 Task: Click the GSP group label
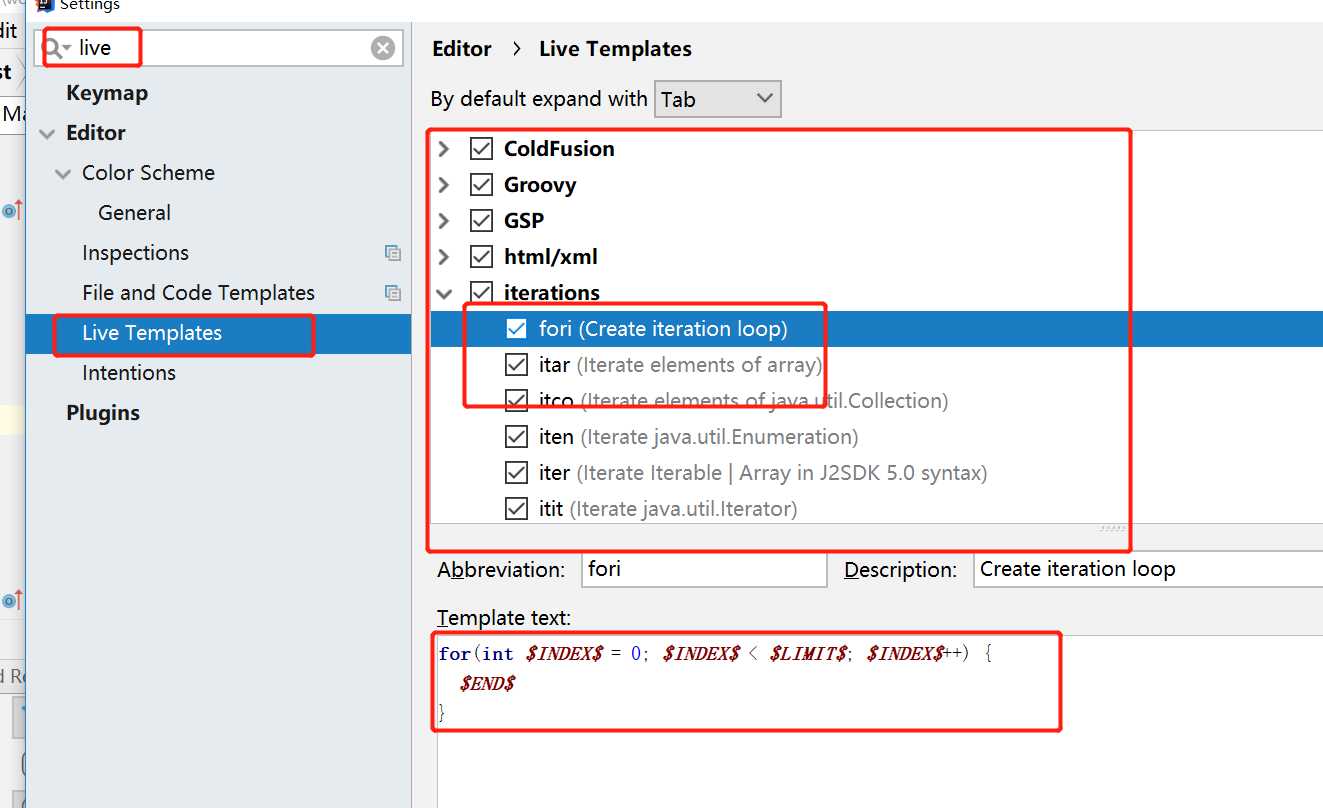click(524, 221)
